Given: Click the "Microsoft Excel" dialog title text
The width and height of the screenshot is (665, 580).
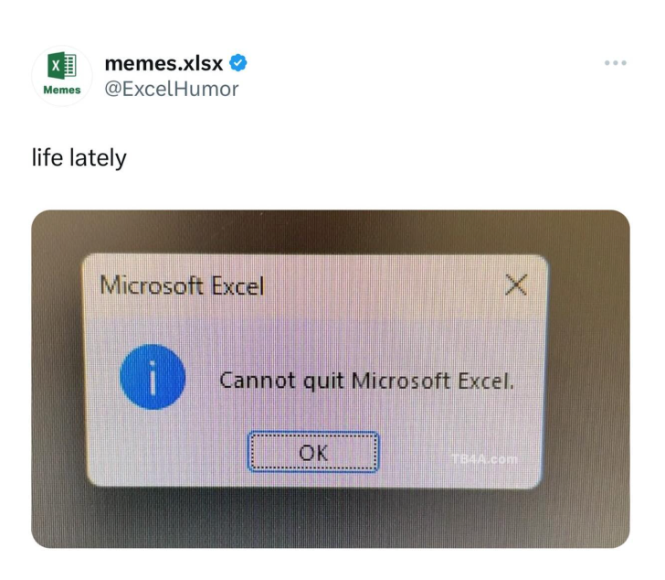Looking at the screenshot, I should (182, 285).
